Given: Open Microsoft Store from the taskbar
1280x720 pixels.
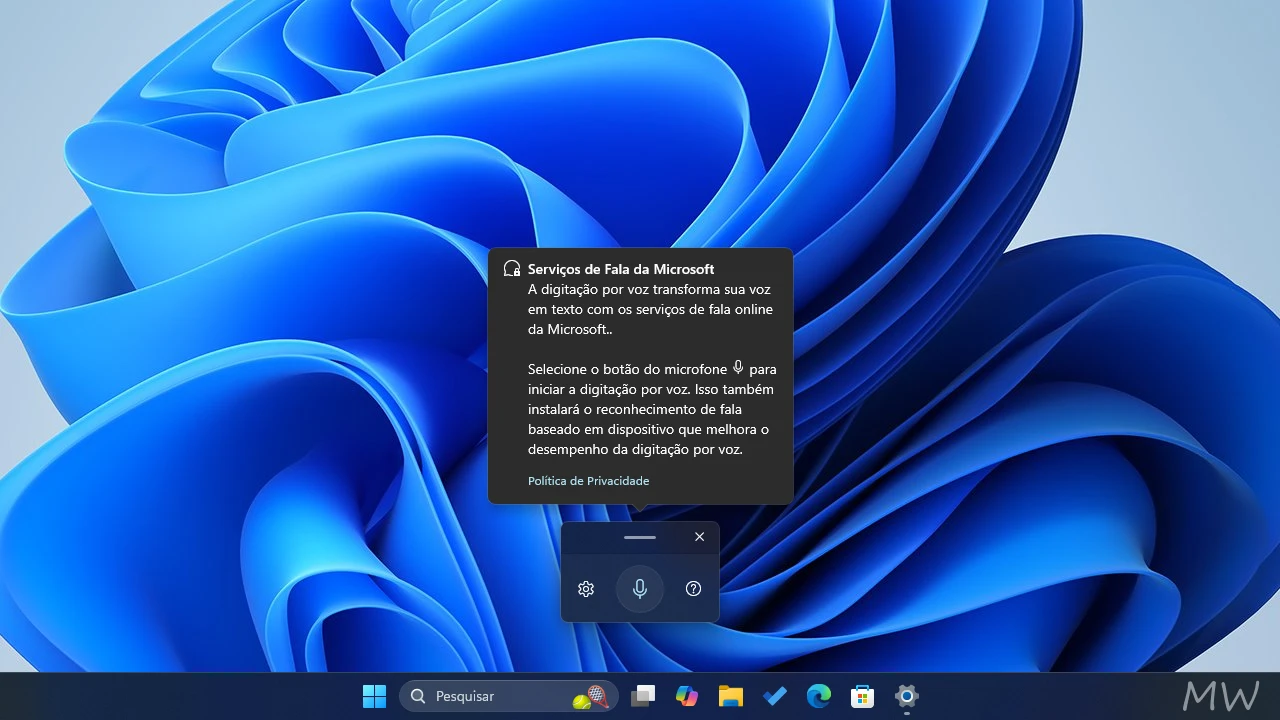Looking at the screenshot, I should tap(863, 696).
